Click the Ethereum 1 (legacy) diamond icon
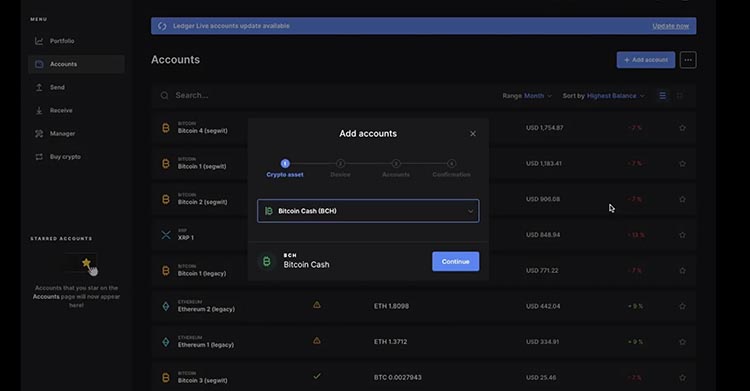 tap(166, 342)
